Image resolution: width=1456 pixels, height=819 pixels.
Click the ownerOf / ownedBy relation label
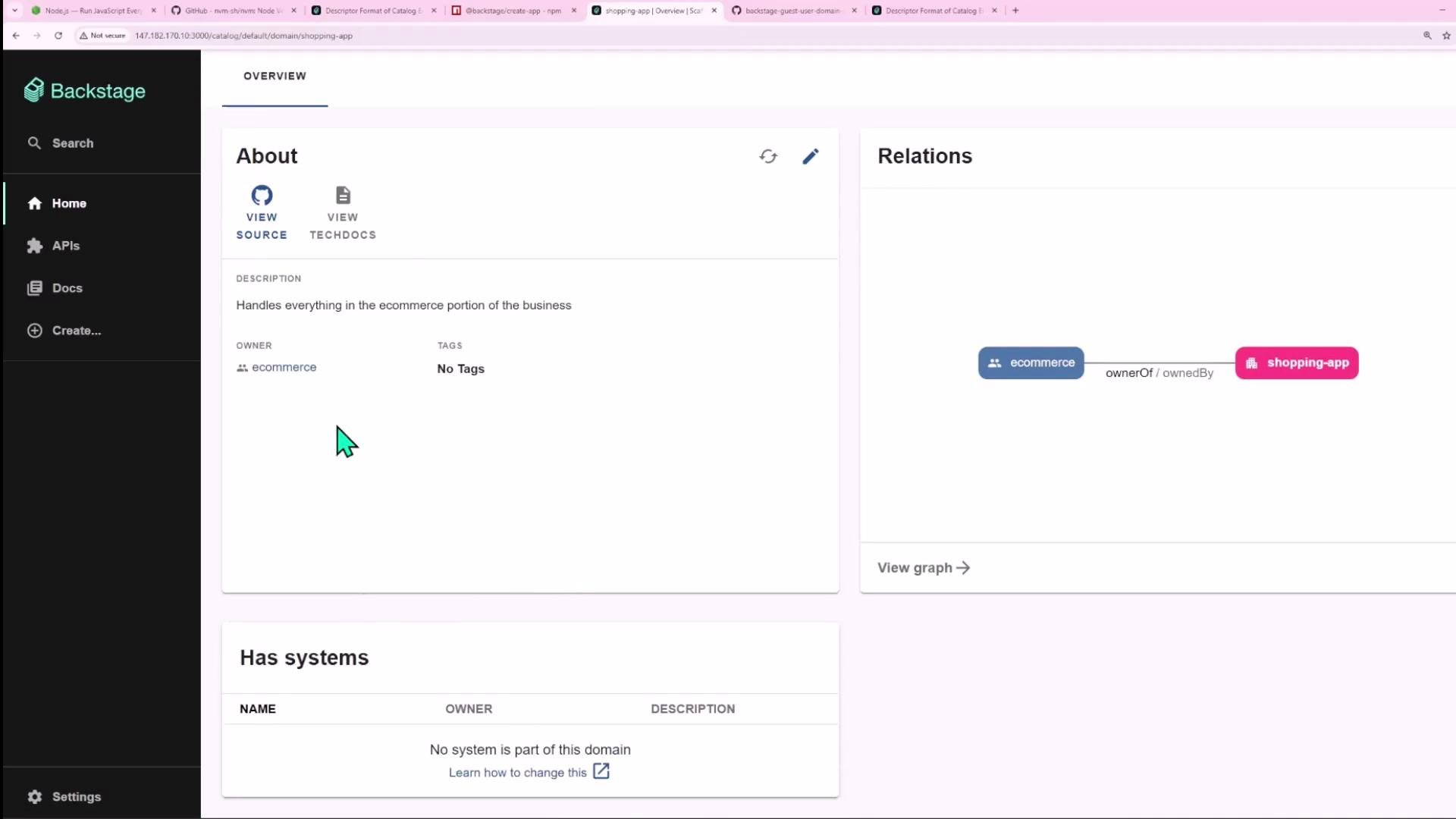[x=1159, y=373]
